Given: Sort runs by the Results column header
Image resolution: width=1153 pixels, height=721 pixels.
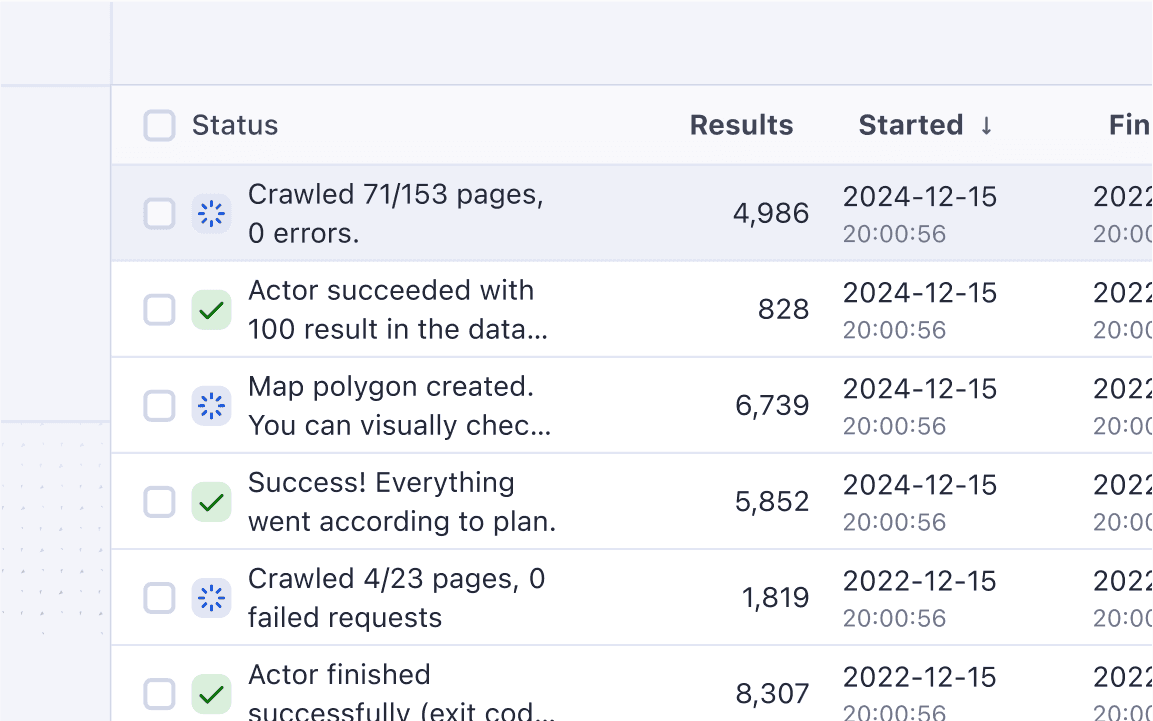Looking at the screenshot, I should pos(741,125).
